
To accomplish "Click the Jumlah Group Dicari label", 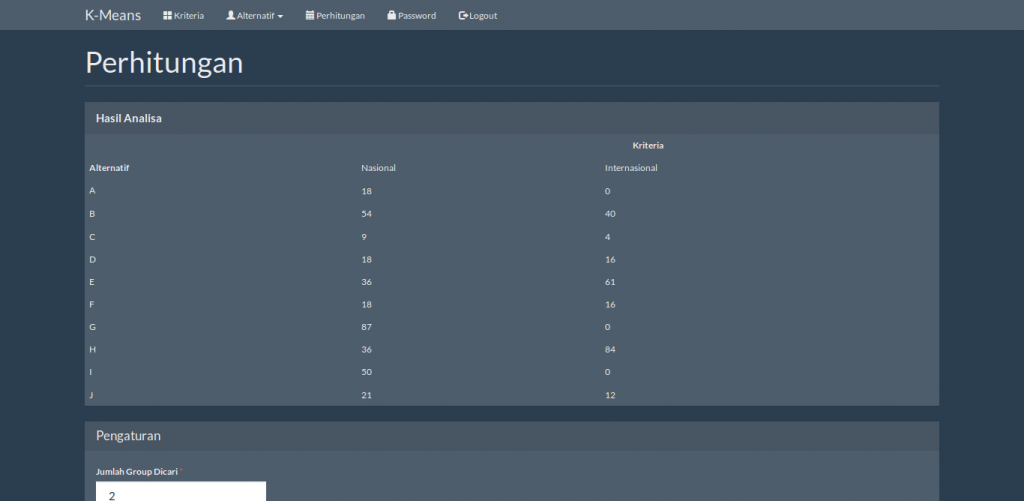I will [136, 472].
